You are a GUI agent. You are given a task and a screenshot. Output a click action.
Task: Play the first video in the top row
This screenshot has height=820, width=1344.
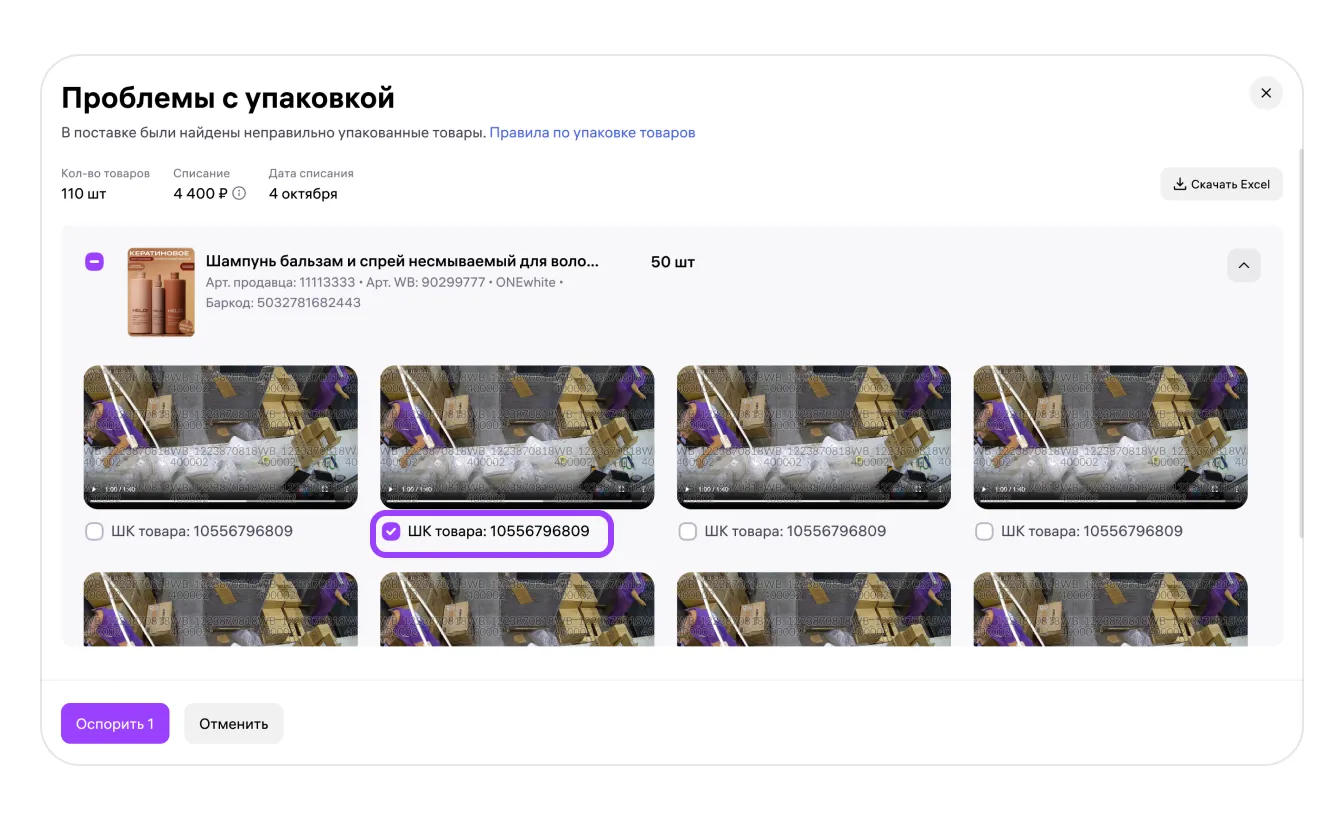tap(94, 489)
